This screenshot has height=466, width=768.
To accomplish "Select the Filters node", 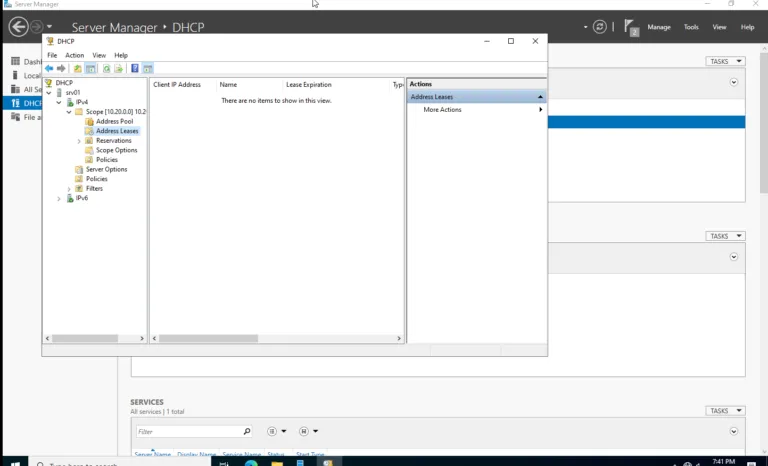I will tap(94, 188).
